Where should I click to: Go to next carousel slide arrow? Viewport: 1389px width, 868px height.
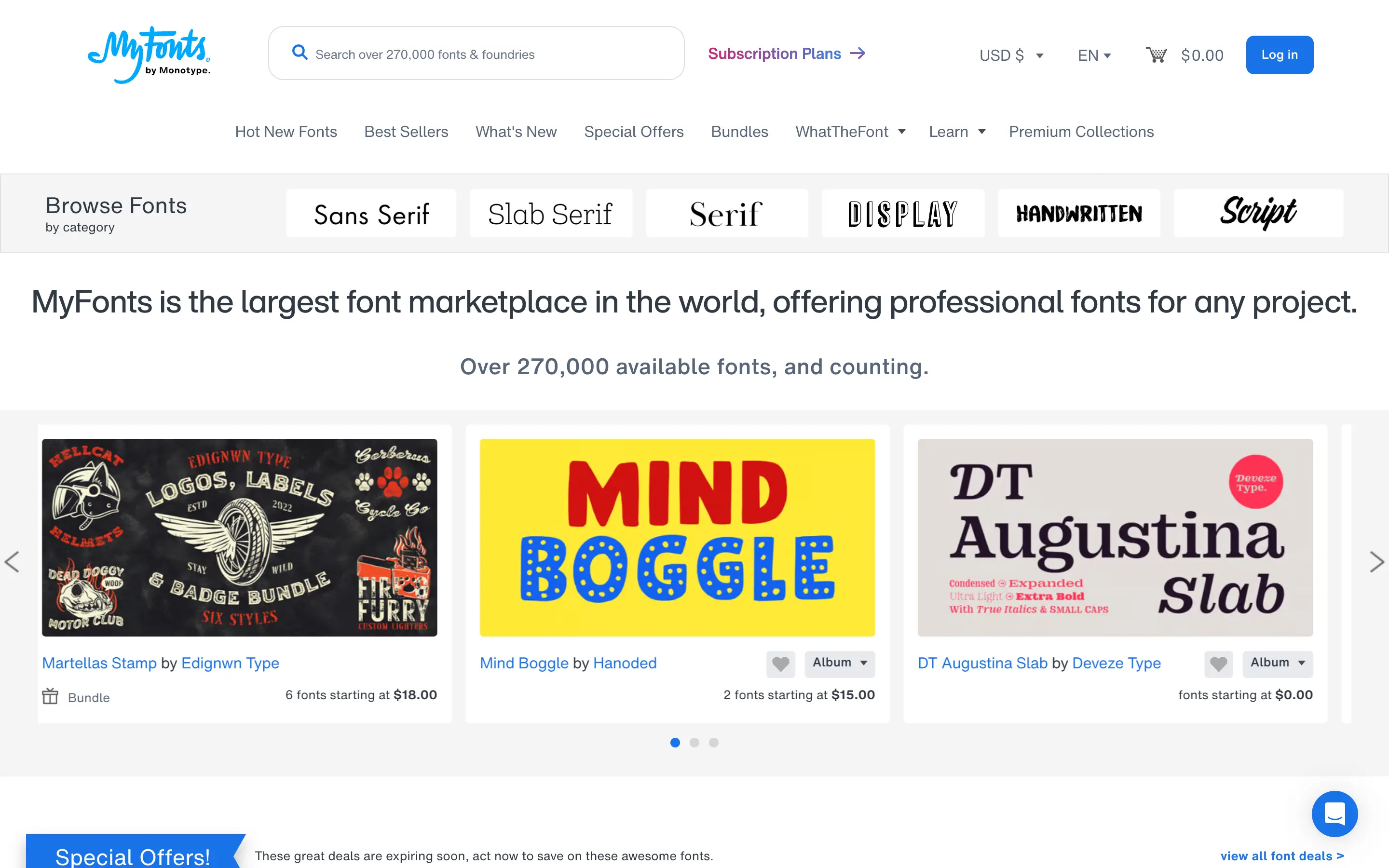[1377, 561]
